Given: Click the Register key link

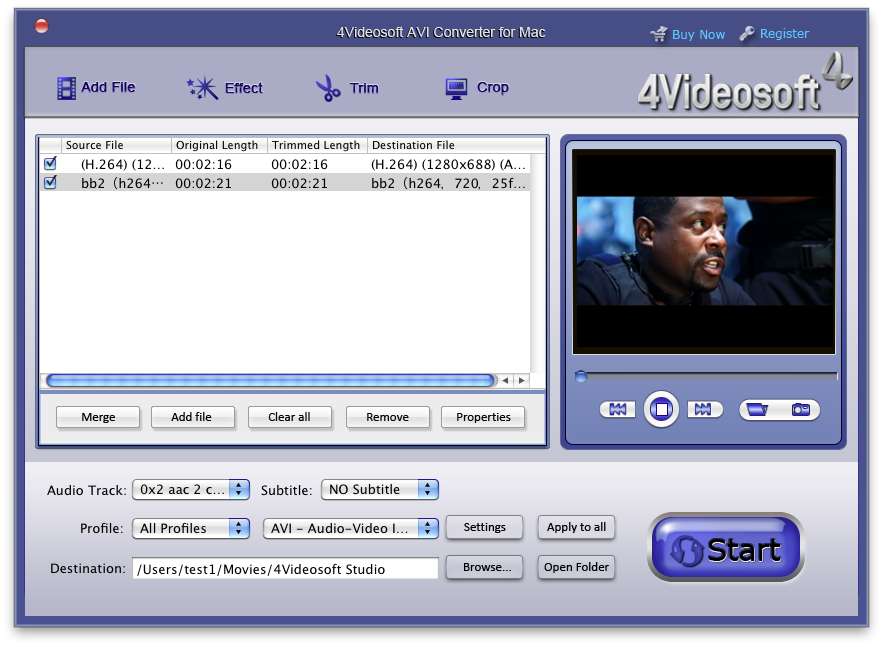Looking at the screenshot, I should click(774, 34).
